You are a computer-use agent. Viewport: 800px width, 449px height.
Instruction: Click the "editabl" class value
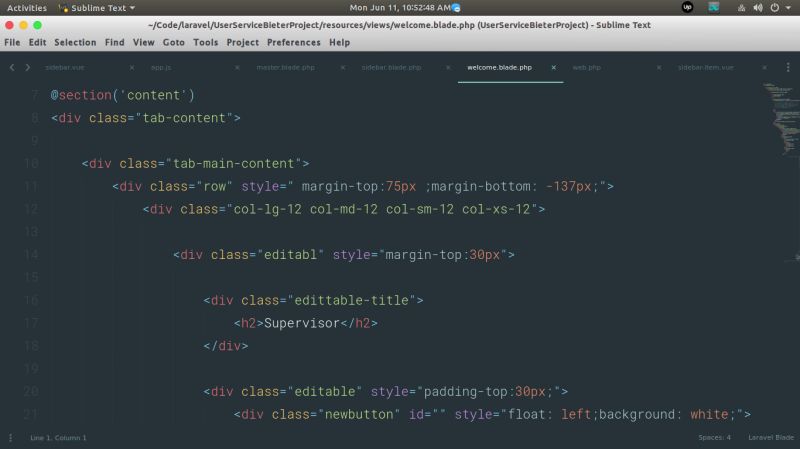pos(290,255)
